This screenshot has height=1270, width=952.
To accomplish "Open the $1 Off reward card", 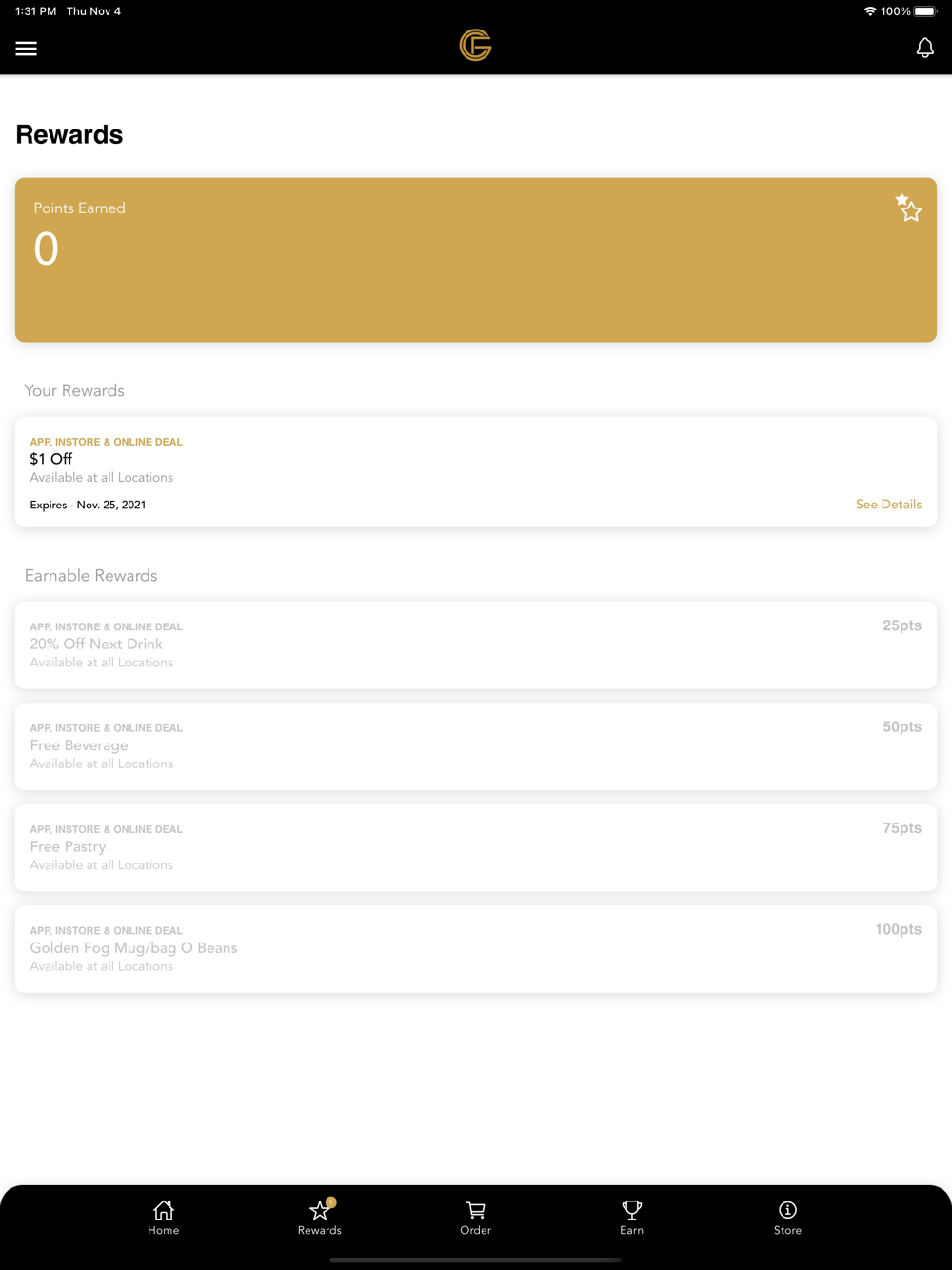I will tap(476, 471).
